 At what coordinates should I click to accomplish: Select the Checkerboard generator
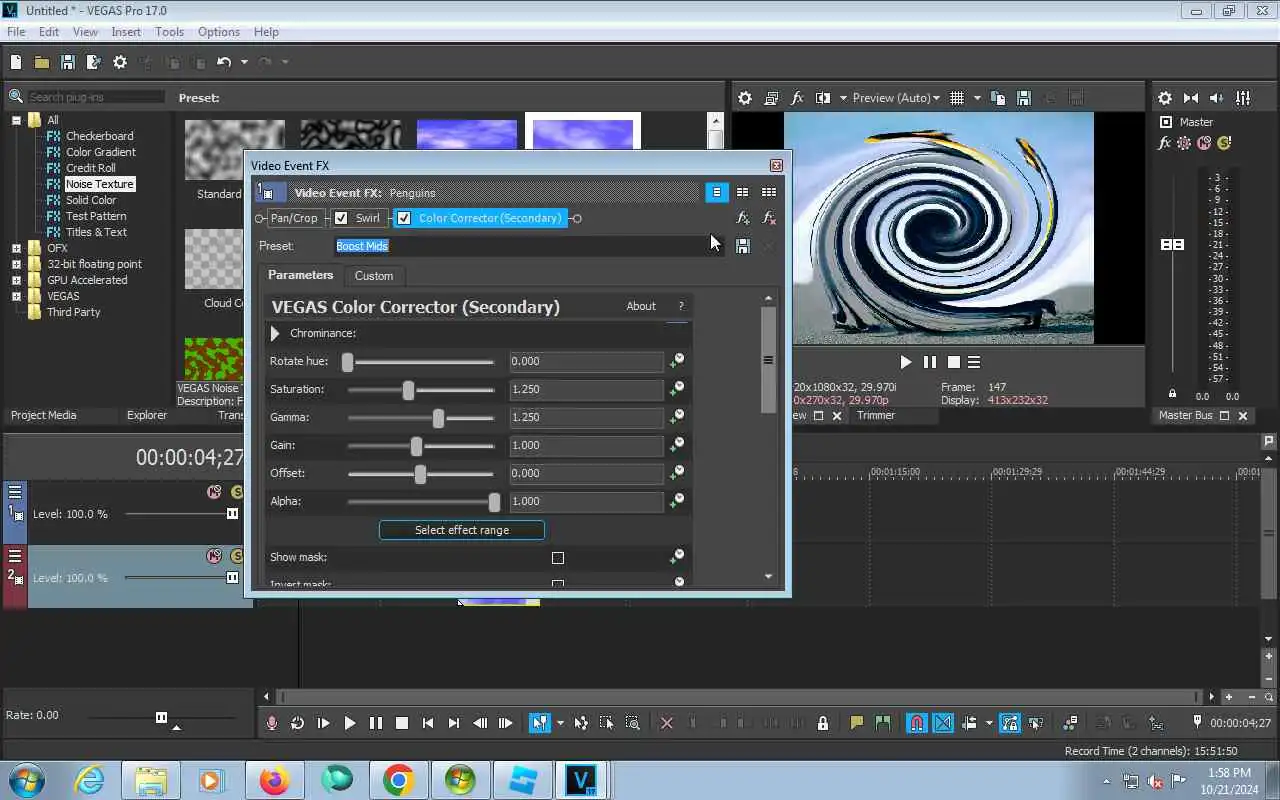tap(99, 136)
